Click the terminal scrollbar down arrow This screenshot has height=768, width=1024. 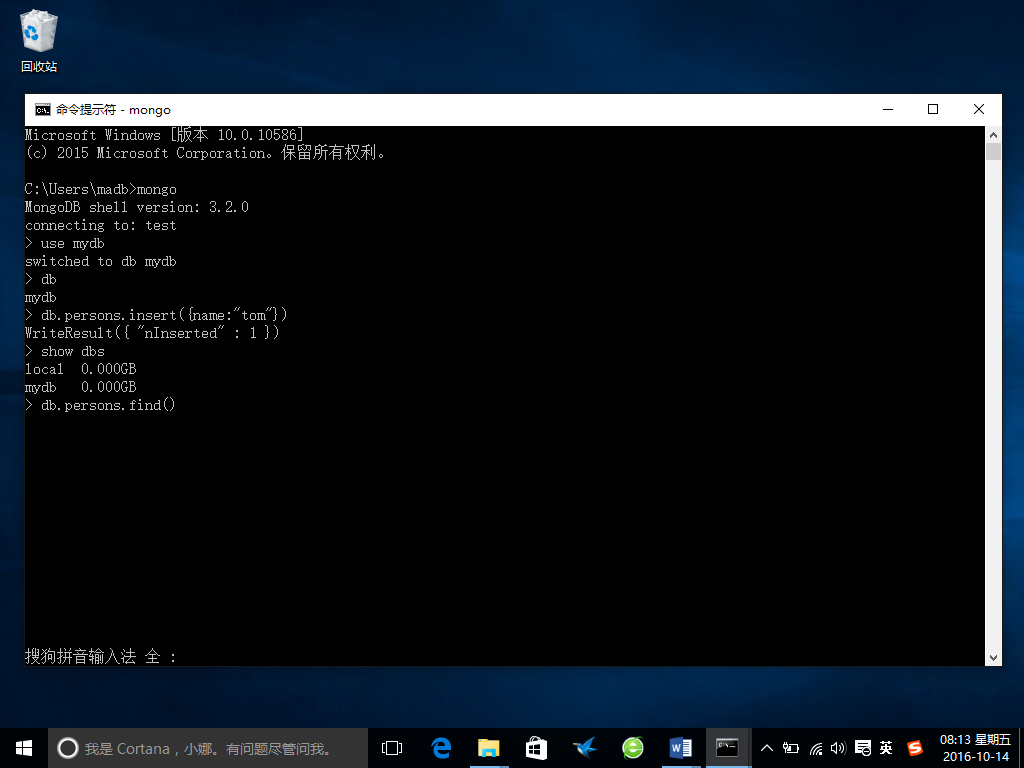coord(993,658)
